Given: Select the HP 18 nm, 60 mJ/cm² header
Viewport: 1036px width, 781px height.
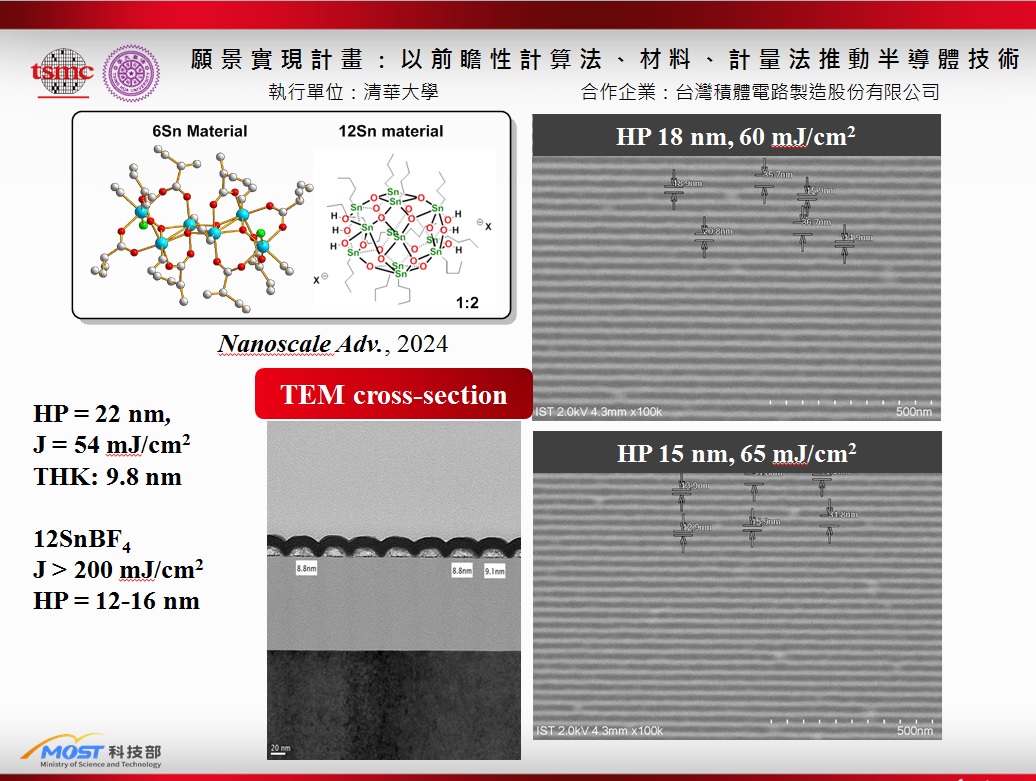Looking at the screenshot, I should point(736,136).
